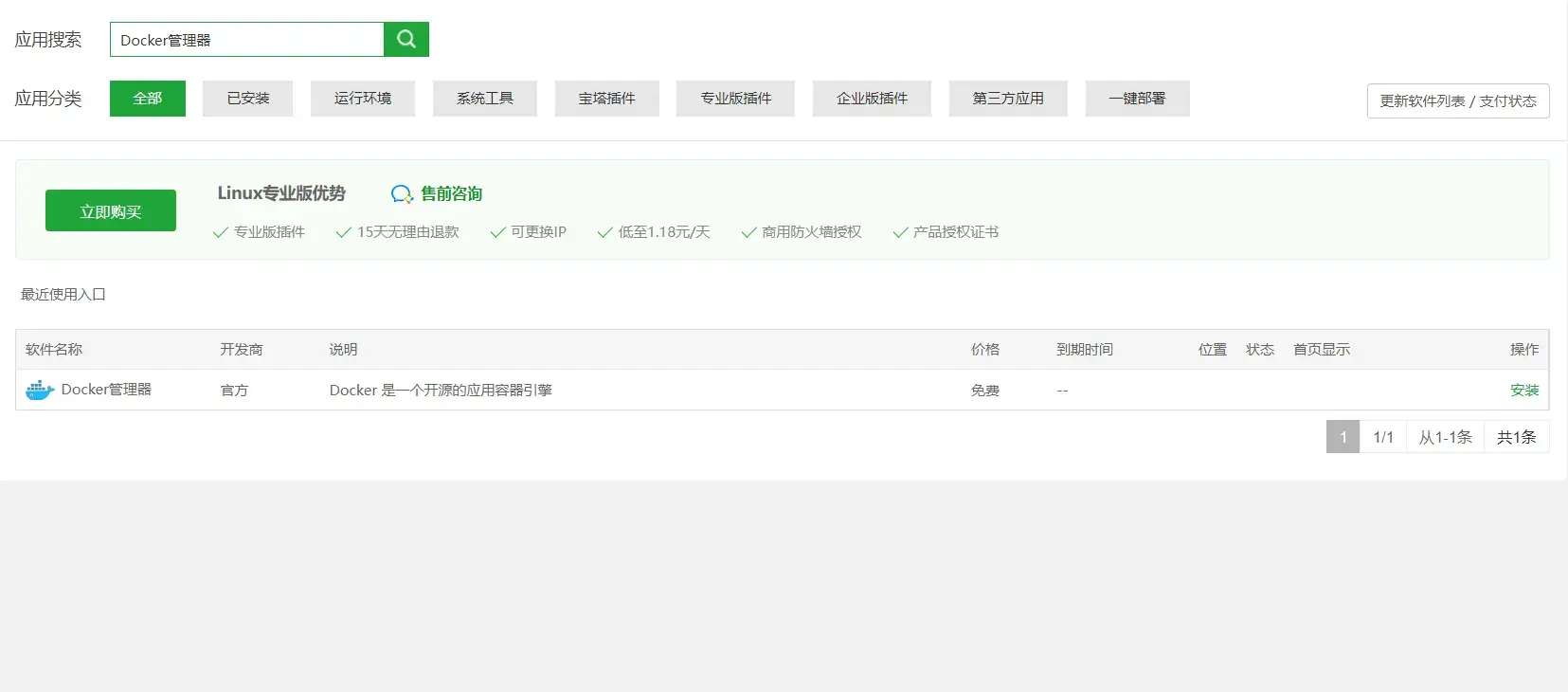Click page number 1 in pagination

1343,437
